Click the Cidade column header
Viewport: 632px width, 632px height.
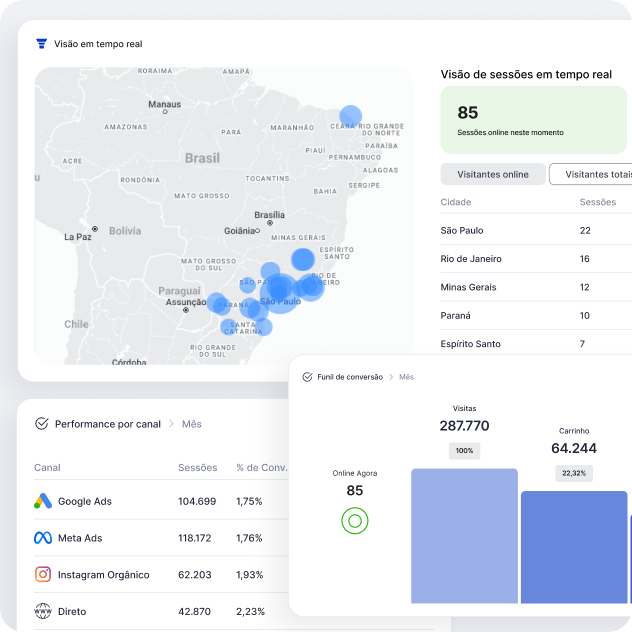pyautogui.click(x=456, y=202)
